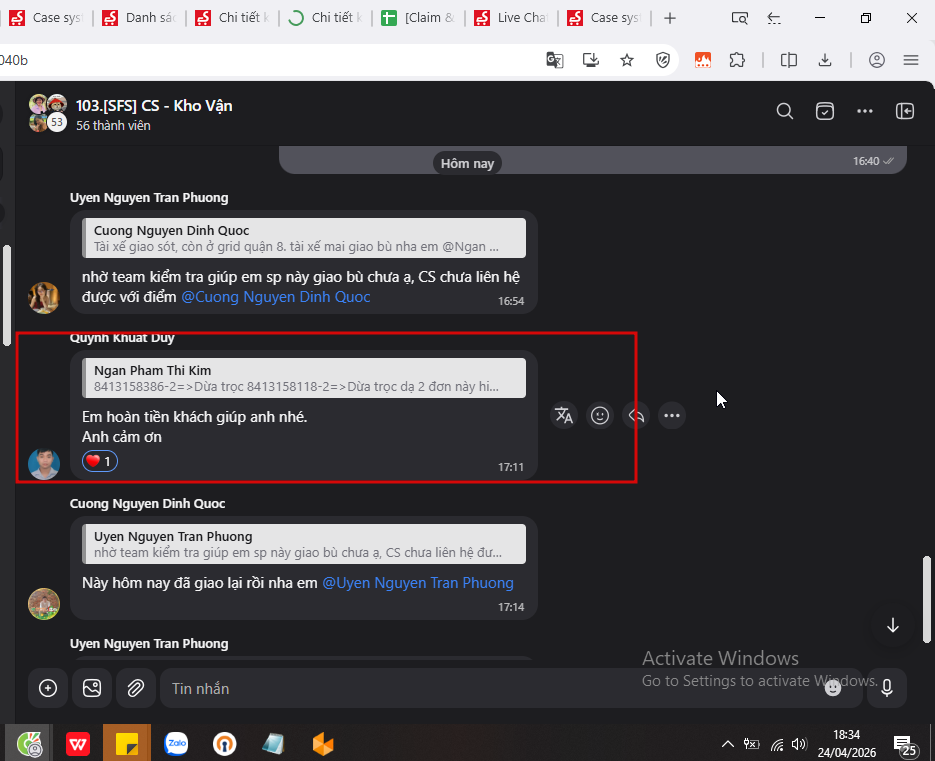Add emoji reaction to the 17:11 message
The image size is (935, 761).
tap(600, 415)
